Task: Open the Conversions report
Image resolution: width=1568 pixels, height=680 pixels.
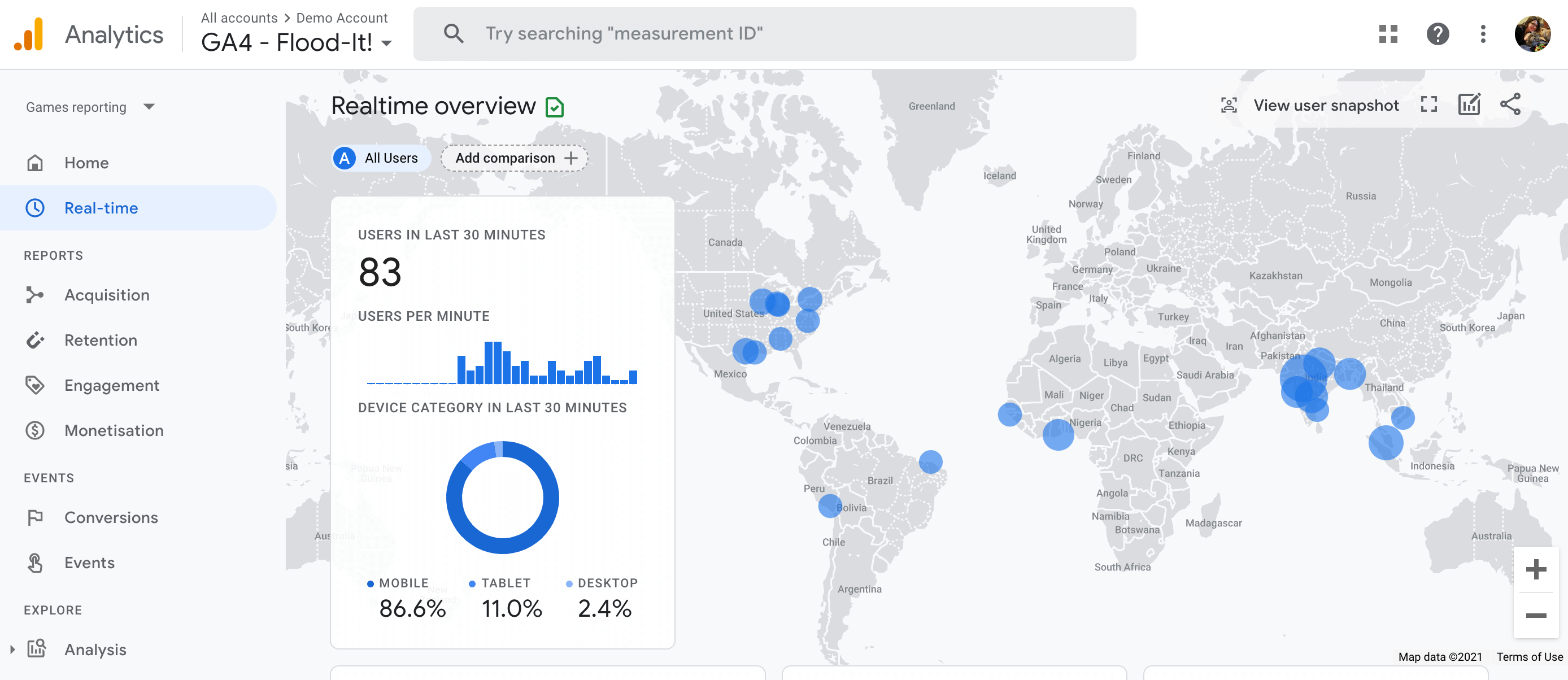Action: pos(111,517)
